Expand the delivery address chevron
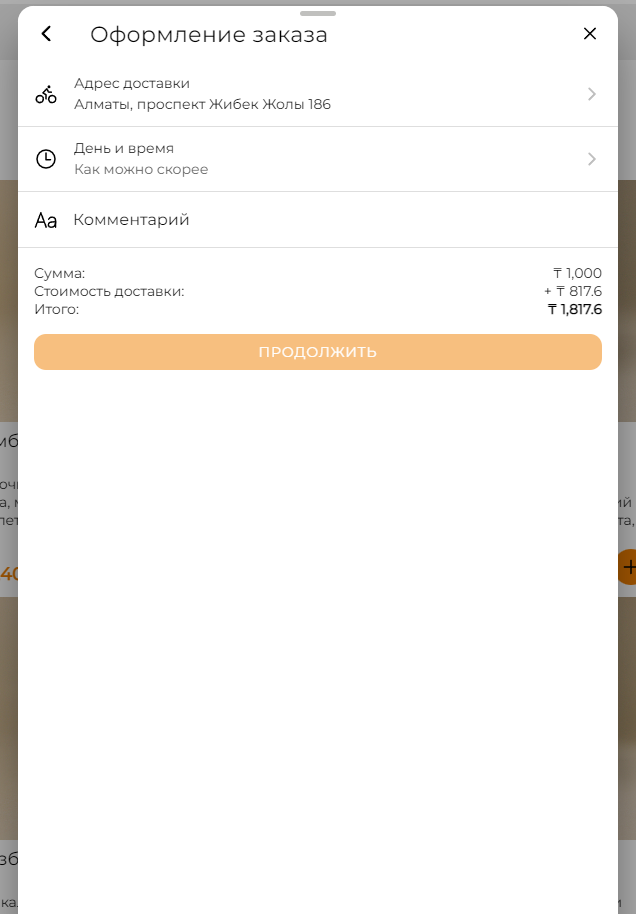This screenshot has width=636, height=914. click(592, 94)
